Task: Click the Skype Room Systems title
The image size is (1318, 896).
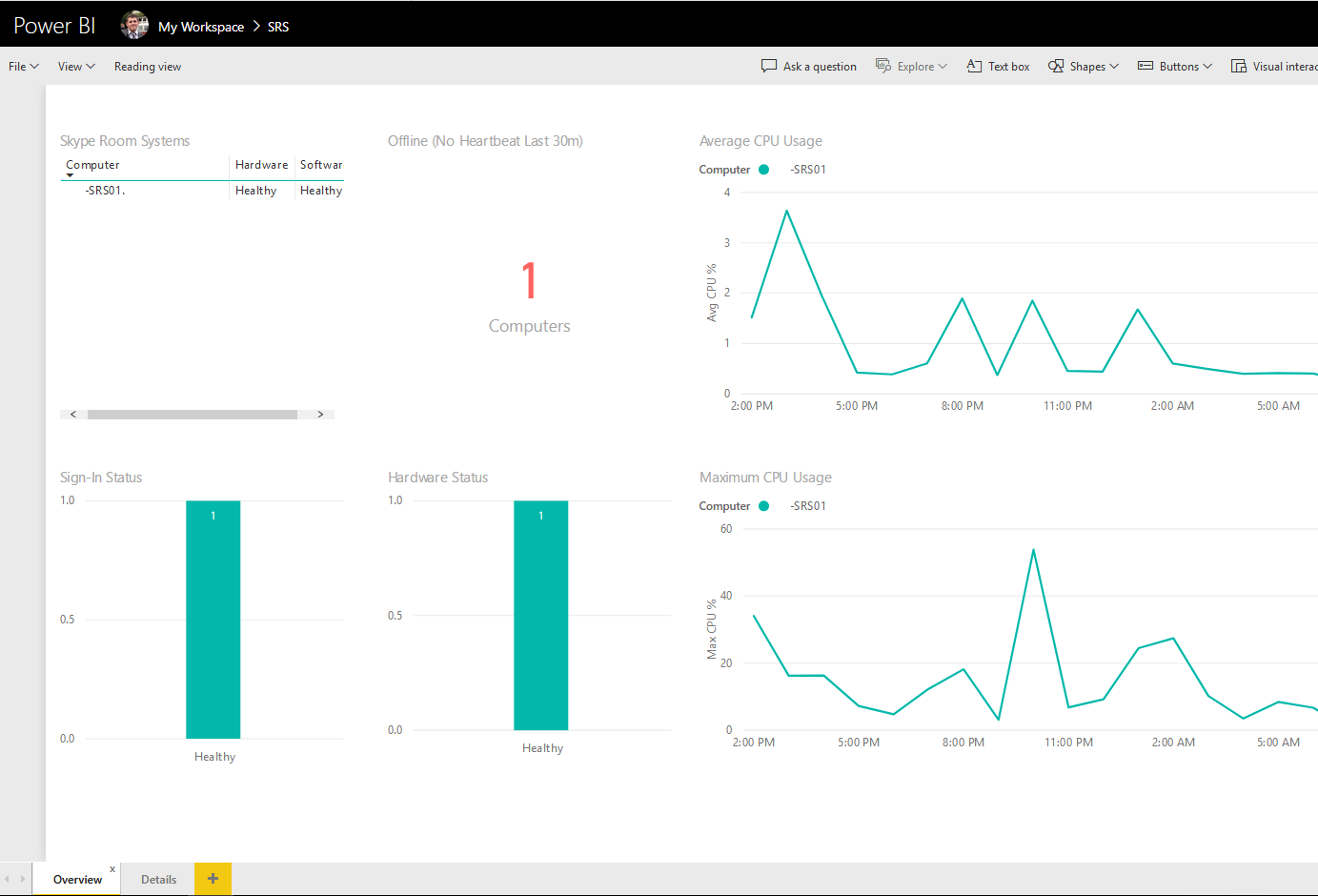Action: pos(125,141)
